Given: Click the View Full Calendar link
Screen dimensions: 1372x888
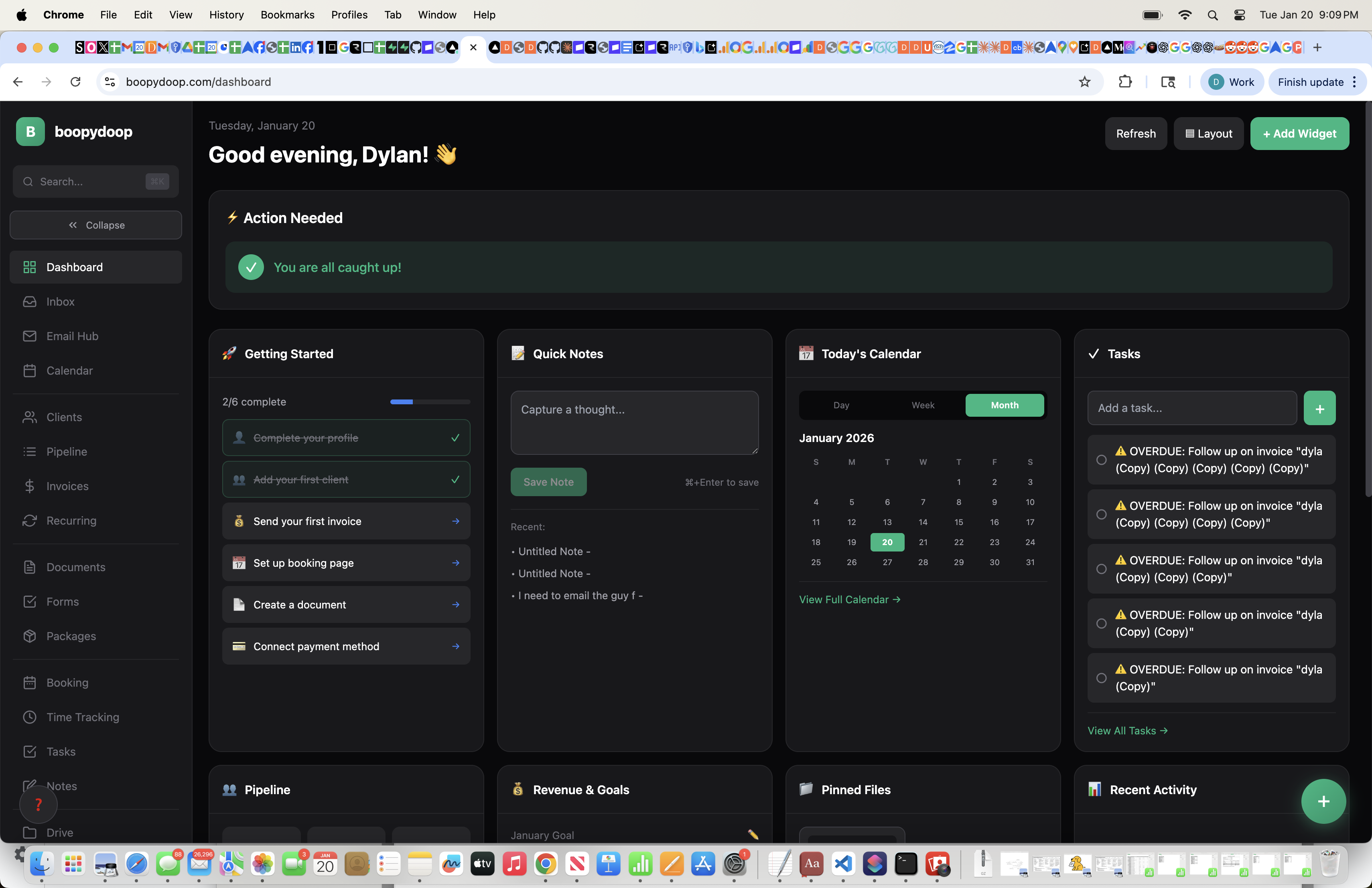Looking at the screenshot, I should 850,599.
